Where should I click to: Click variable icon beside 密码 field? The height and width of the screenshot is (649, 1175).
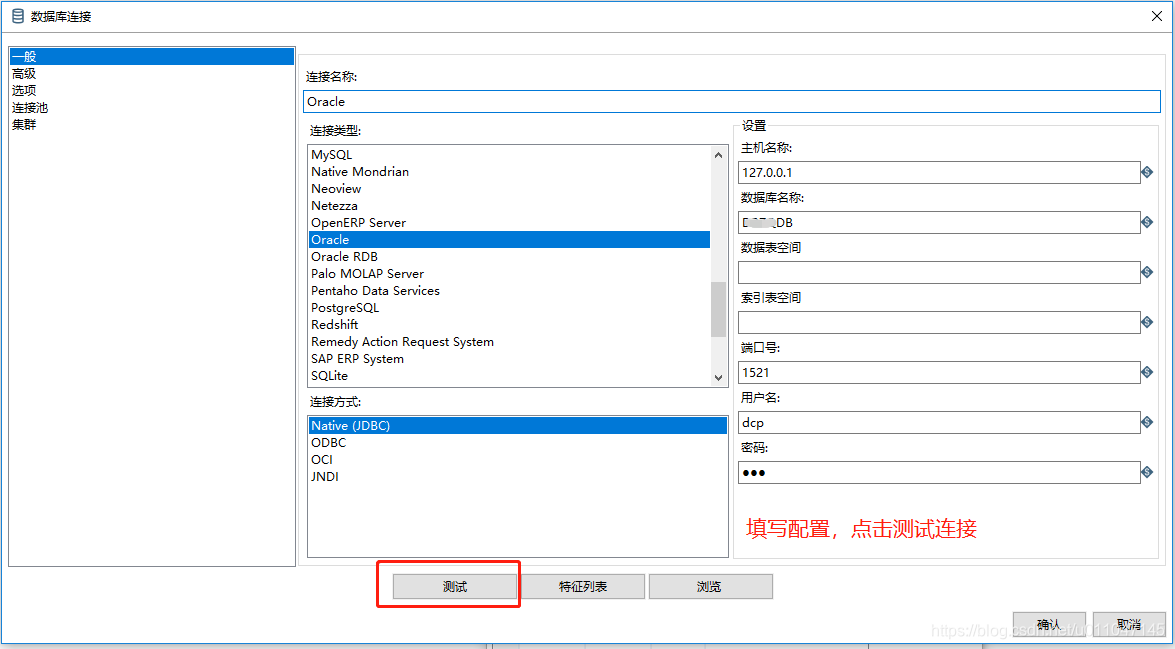tap(1147, 472)
